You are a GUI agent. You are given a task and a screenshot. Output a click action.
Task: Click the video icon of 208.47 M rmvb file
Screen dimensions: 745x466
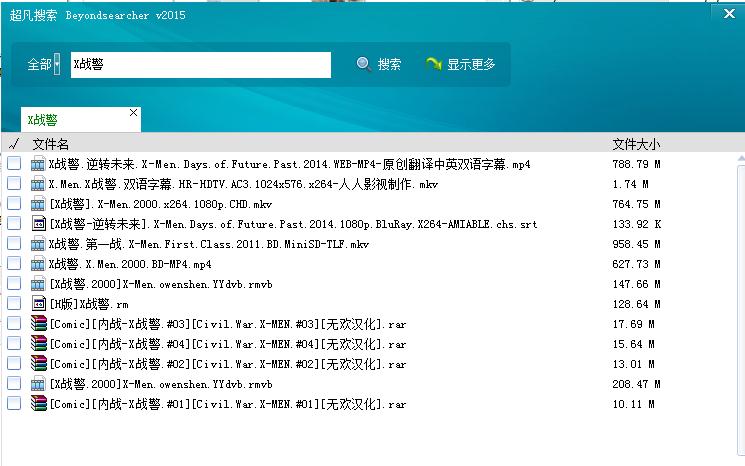point(38,384)
